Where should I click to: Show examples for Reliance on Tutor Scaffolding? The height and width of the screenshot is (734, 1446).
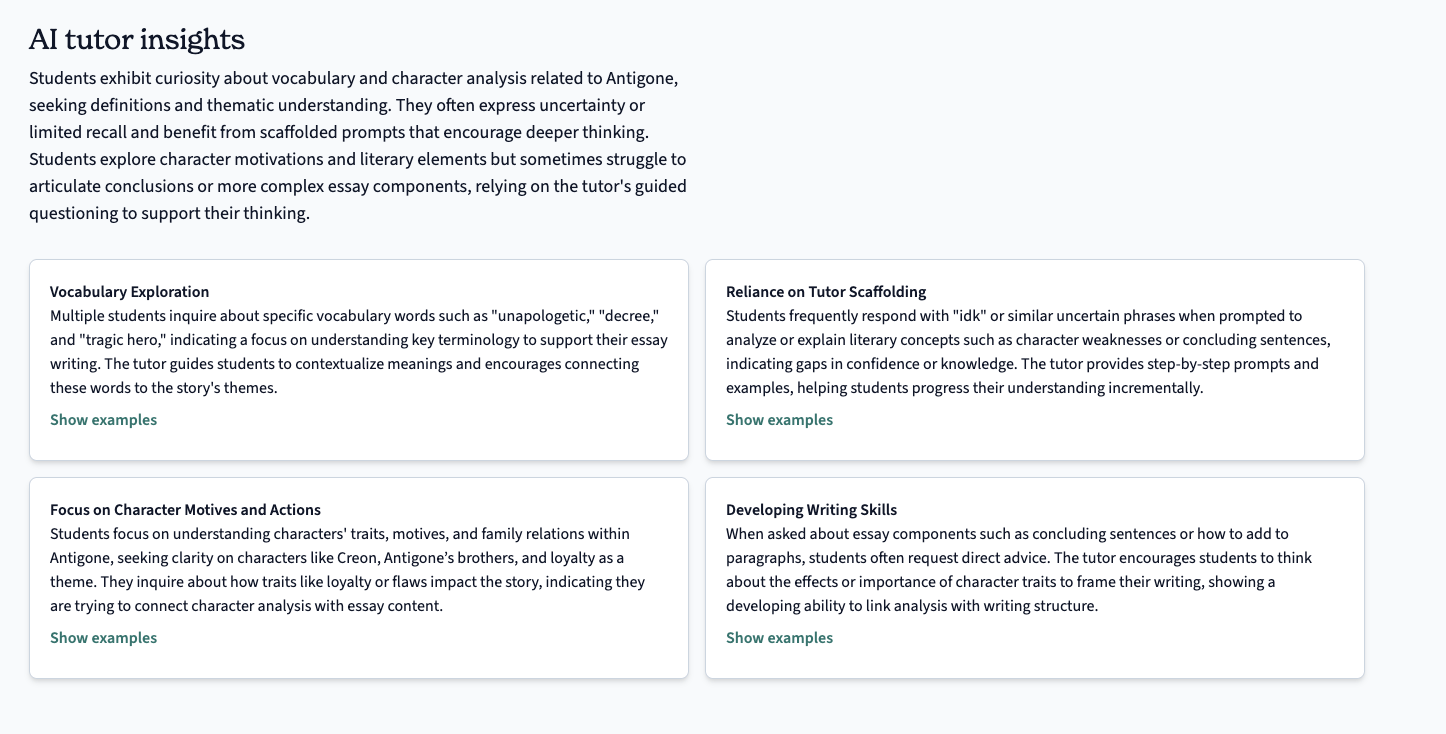779,420
